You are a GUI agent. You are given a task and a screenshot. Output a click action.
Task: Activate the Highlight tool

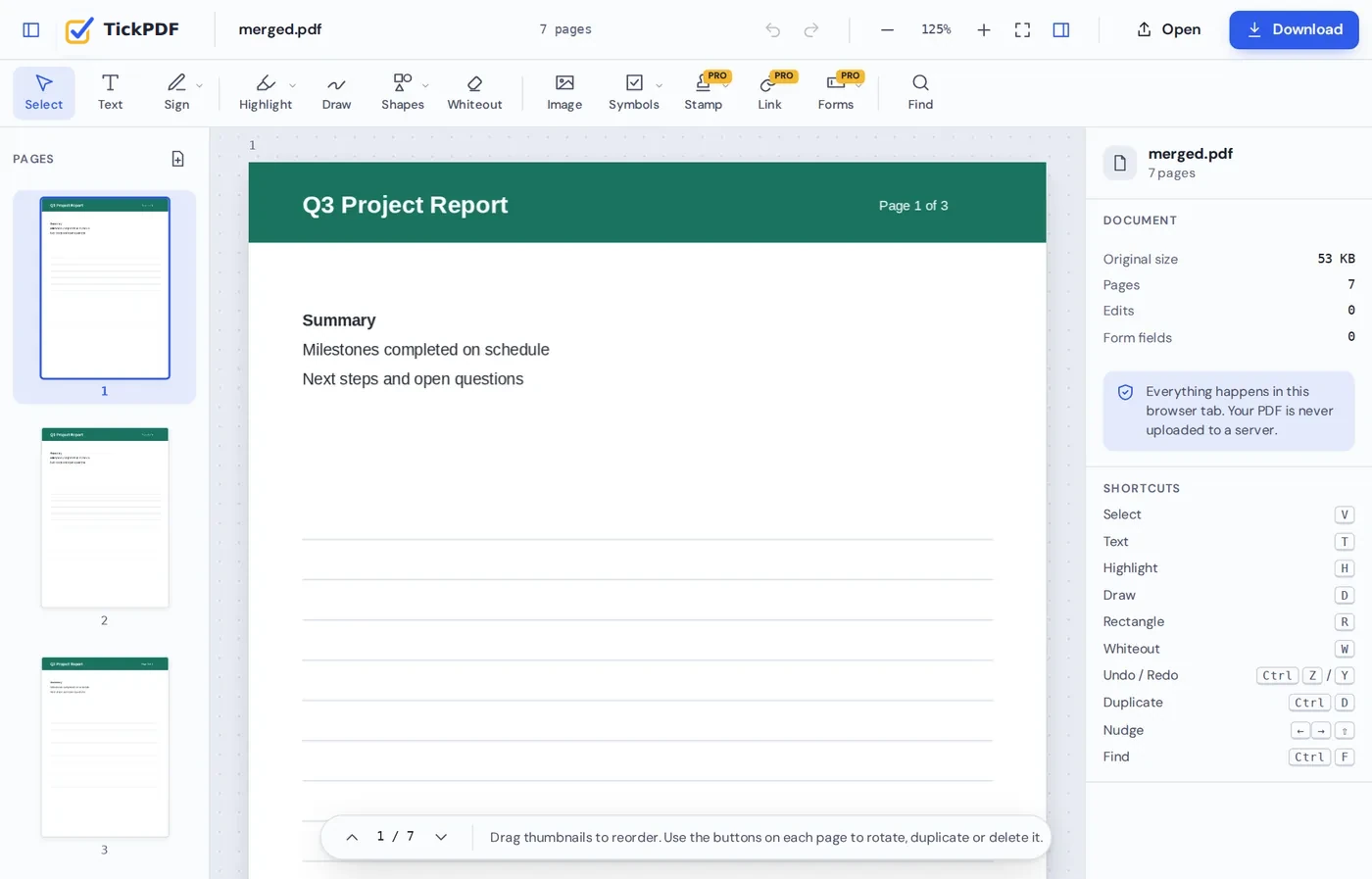coord(266,93)
